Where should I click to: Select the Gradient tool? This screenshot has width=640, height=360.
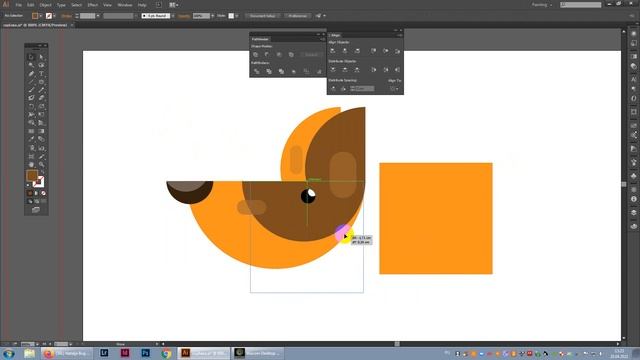coord(41,131)
